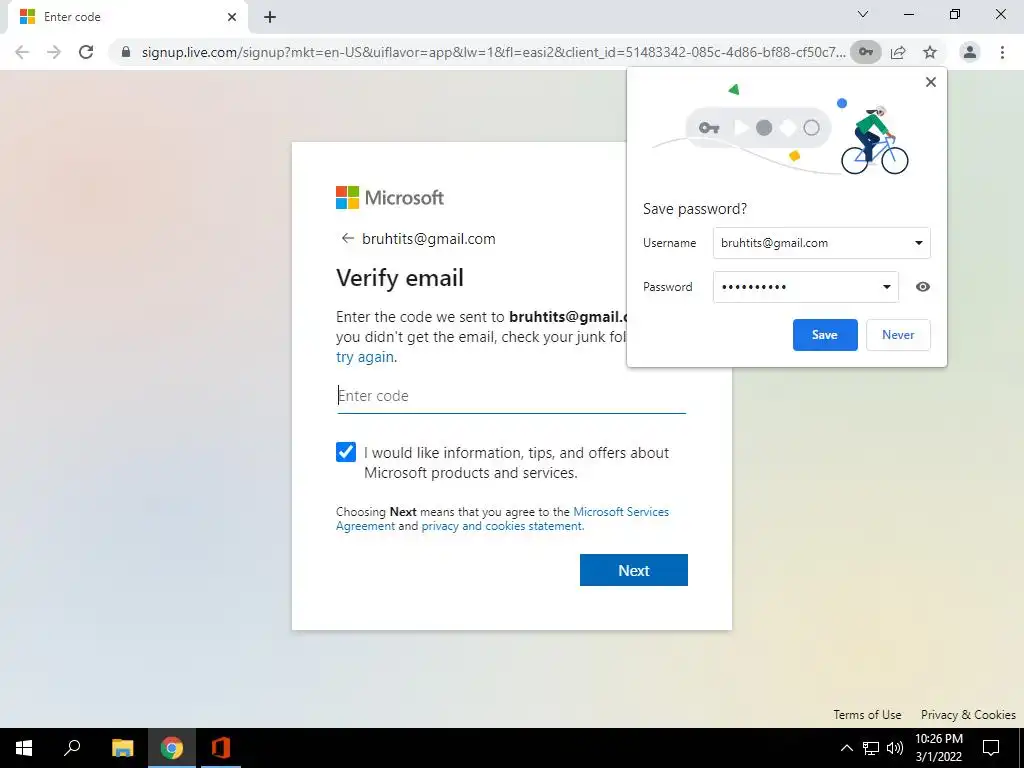The image size is (1024, 768).
Task: Open privacy and cookies statement link
Action: [x=502, y=526]
